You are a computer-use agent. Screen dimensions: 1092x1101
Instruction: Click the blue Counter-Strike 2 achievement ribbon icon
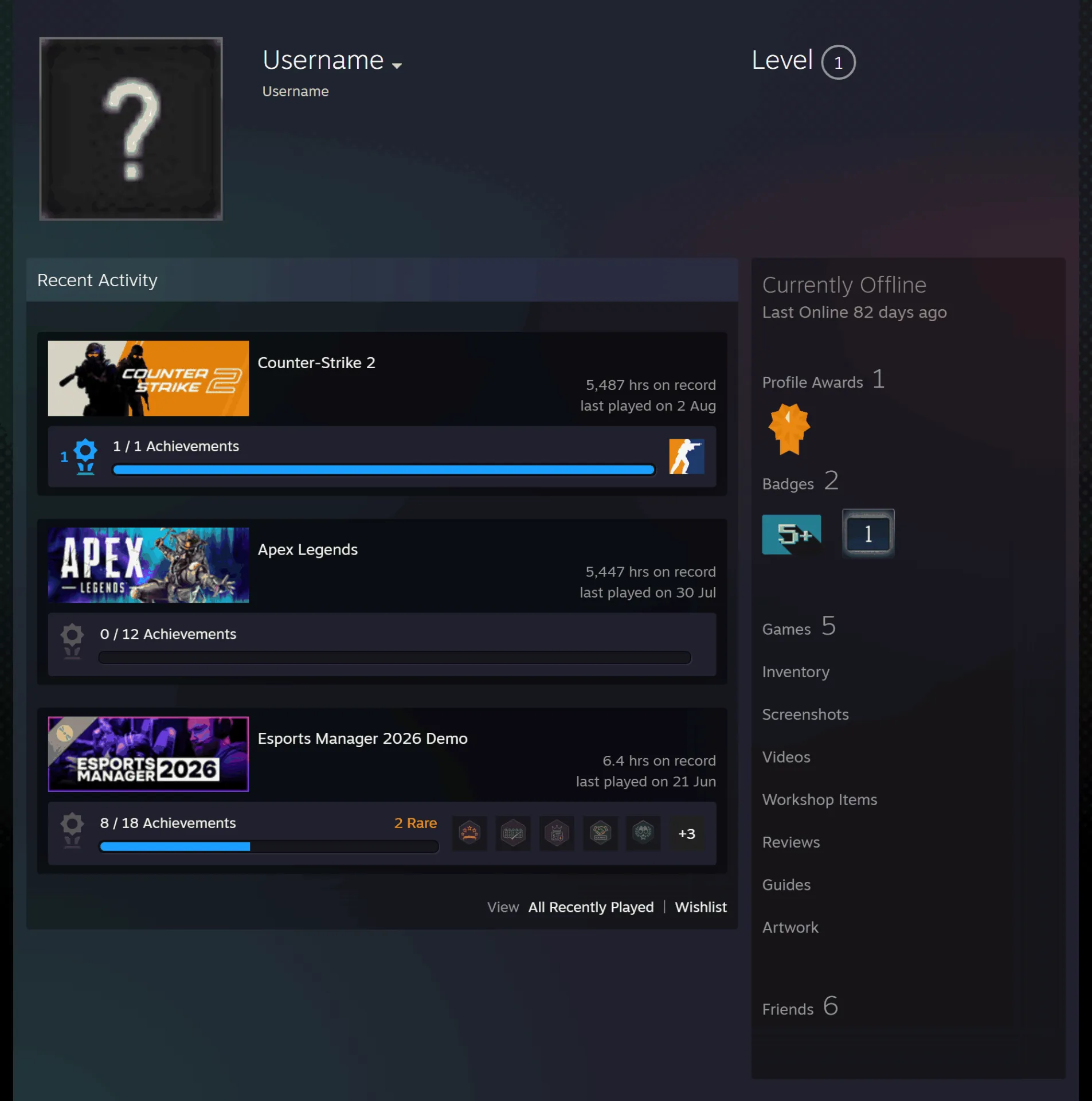tap(85, 456)
